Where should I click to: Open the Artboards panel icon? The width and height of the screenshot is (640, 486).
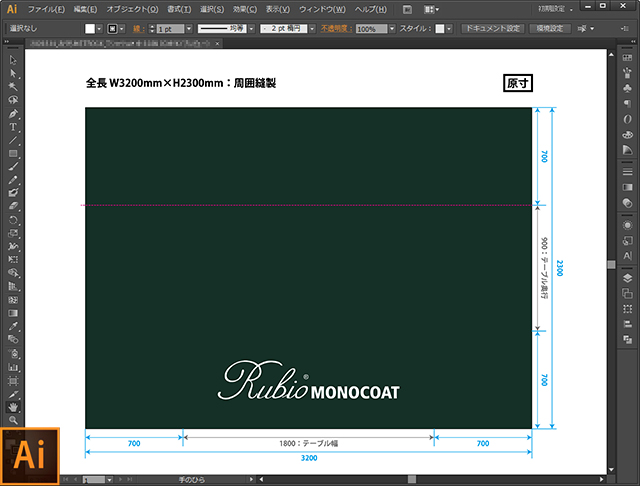point(627,294)
